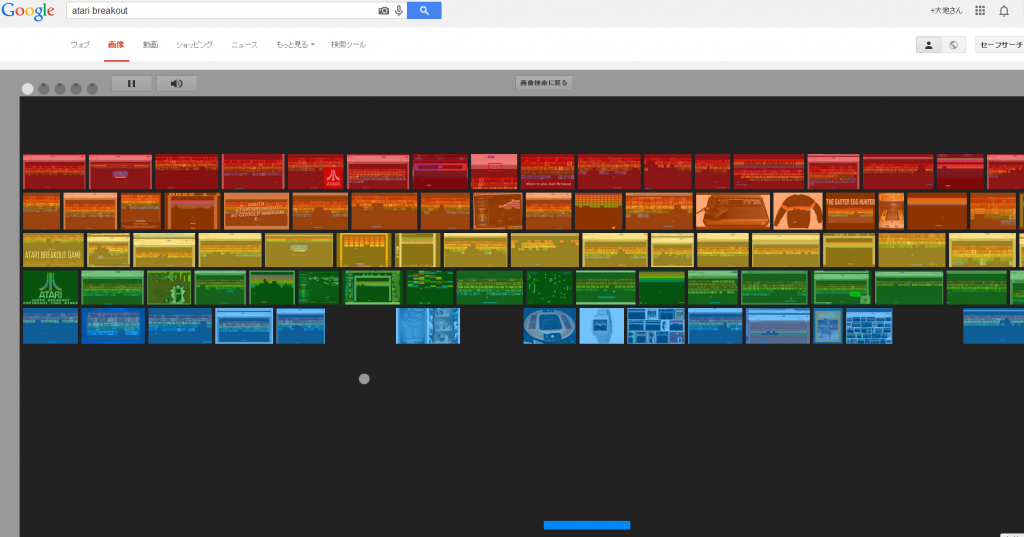Click orange brick with 'DIGITA ATARI BREAKOUT' text
The height and width of the screenshot is (537, 1024).
tap(256, 211)
